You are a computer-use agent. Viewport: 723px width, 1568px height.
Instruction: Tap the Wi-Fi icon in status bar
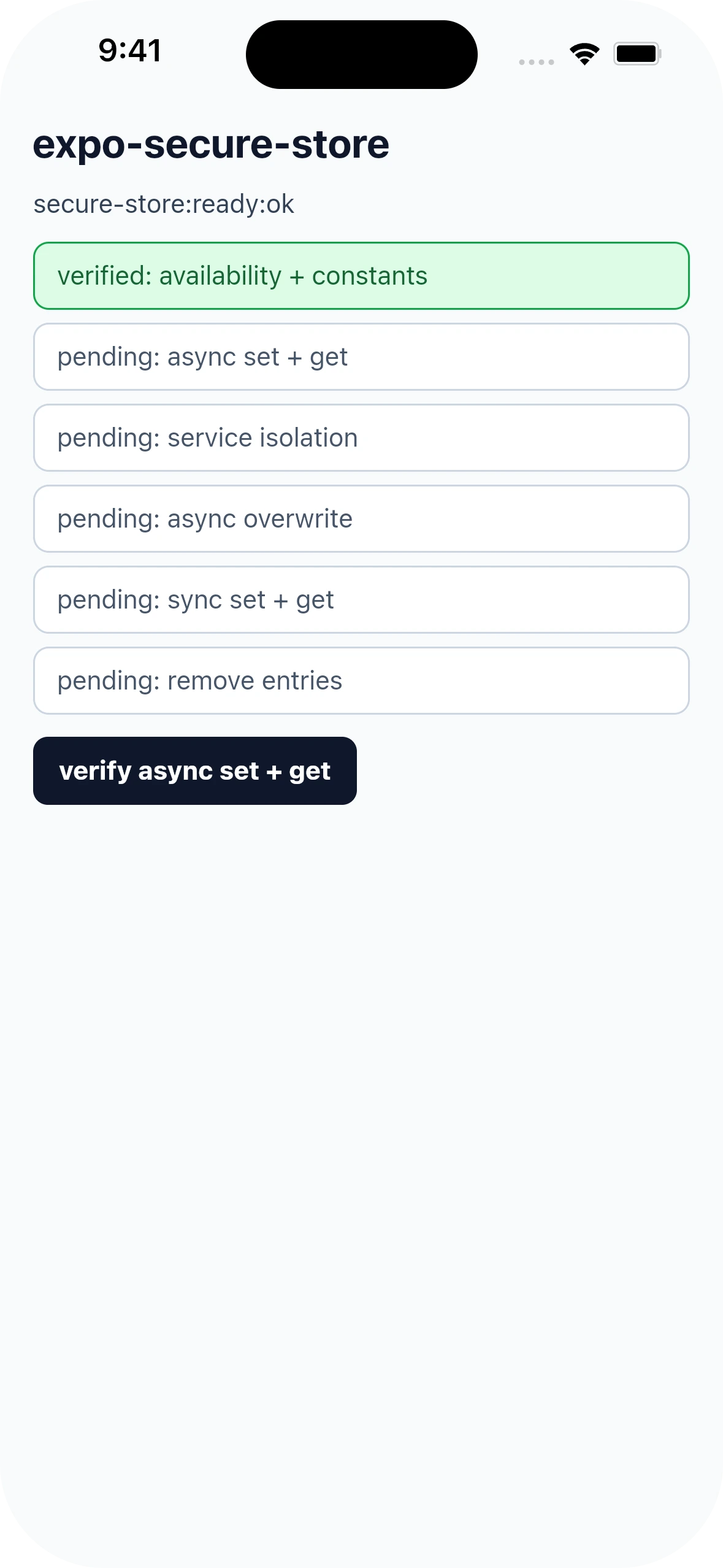pos(584,54)
